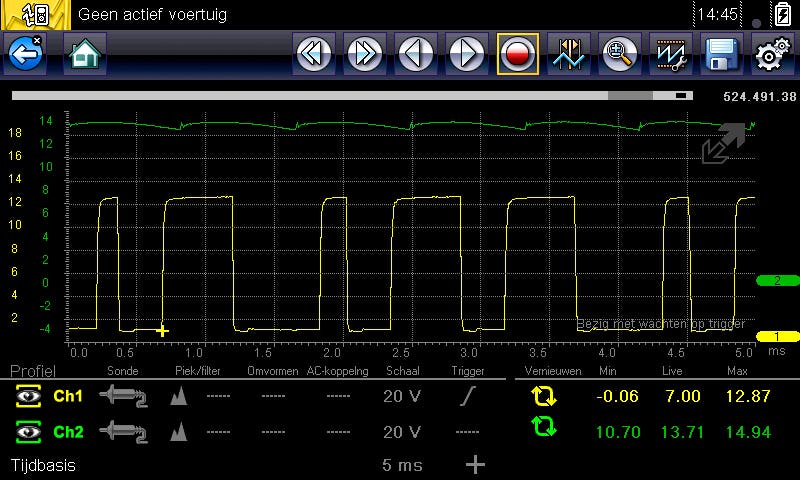Step forward one frame

point(467,55)
